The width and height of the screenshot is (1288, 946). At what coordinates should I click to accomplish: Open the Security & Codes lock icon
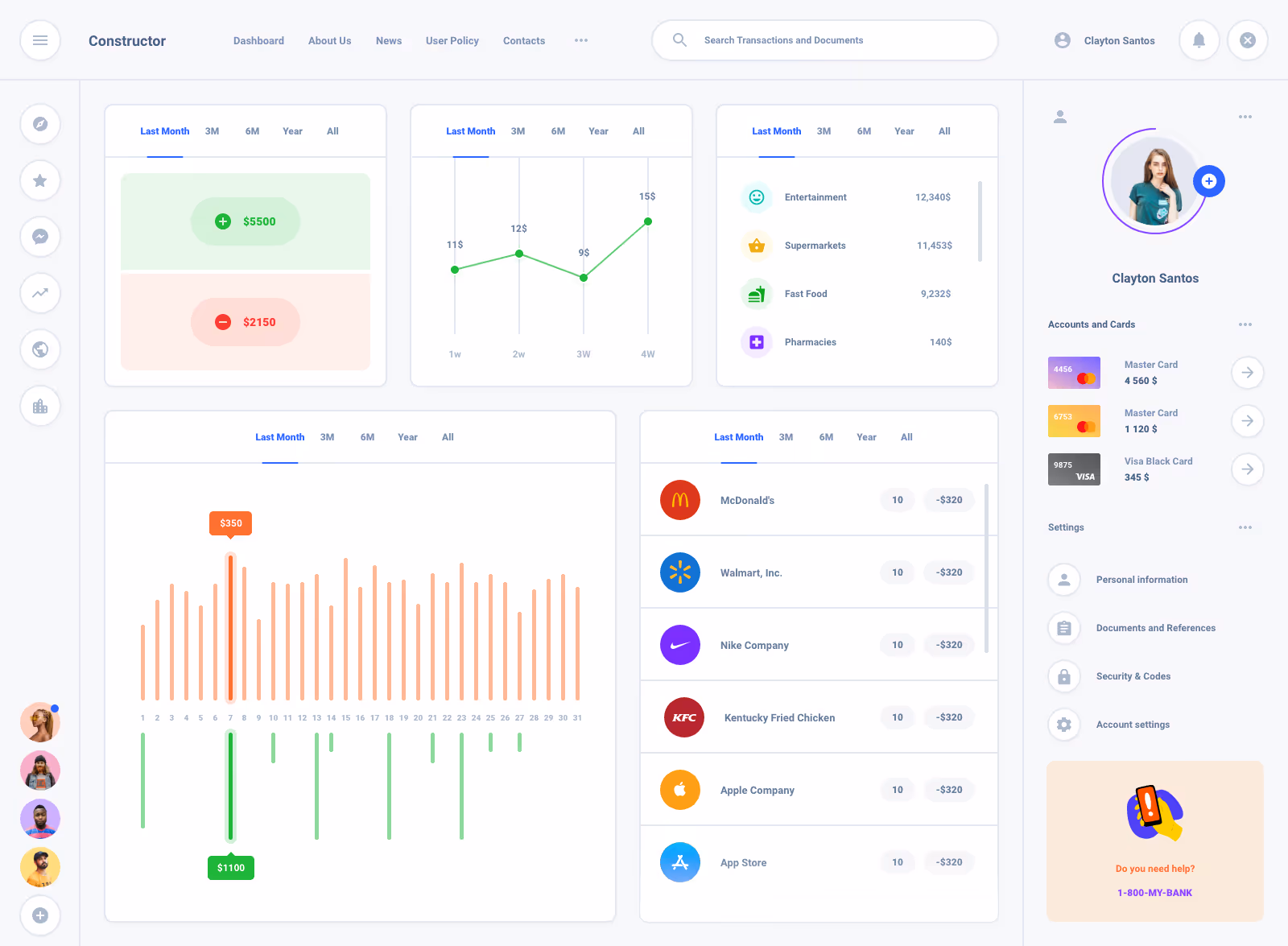coord(1064,676)
